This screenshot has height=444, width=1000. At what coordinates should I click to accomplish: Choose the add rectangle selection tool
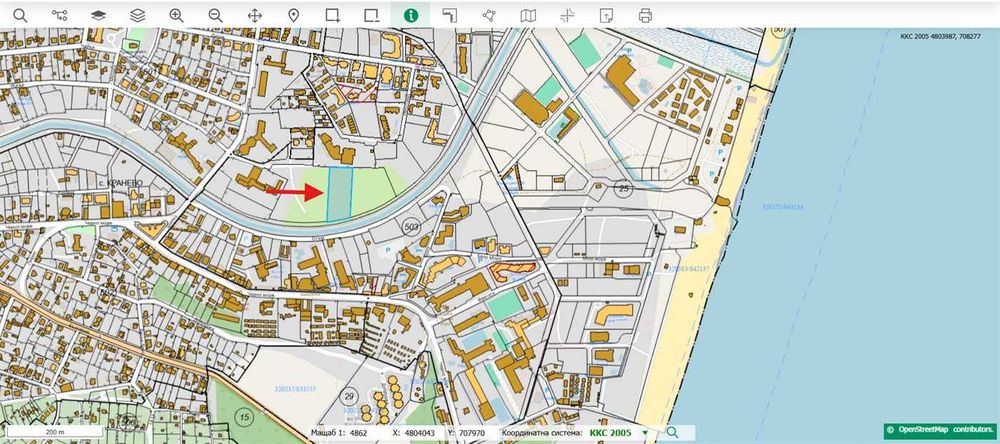332,15
